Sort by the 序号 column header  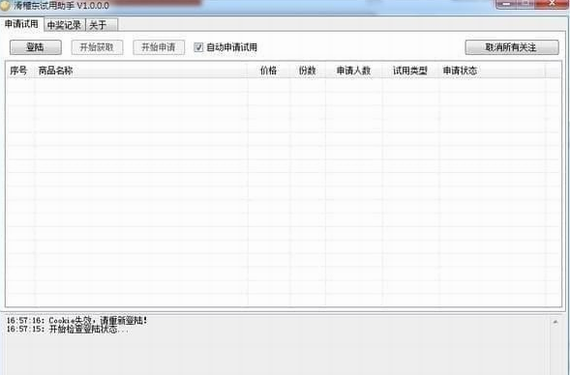(x=20, y=70)
